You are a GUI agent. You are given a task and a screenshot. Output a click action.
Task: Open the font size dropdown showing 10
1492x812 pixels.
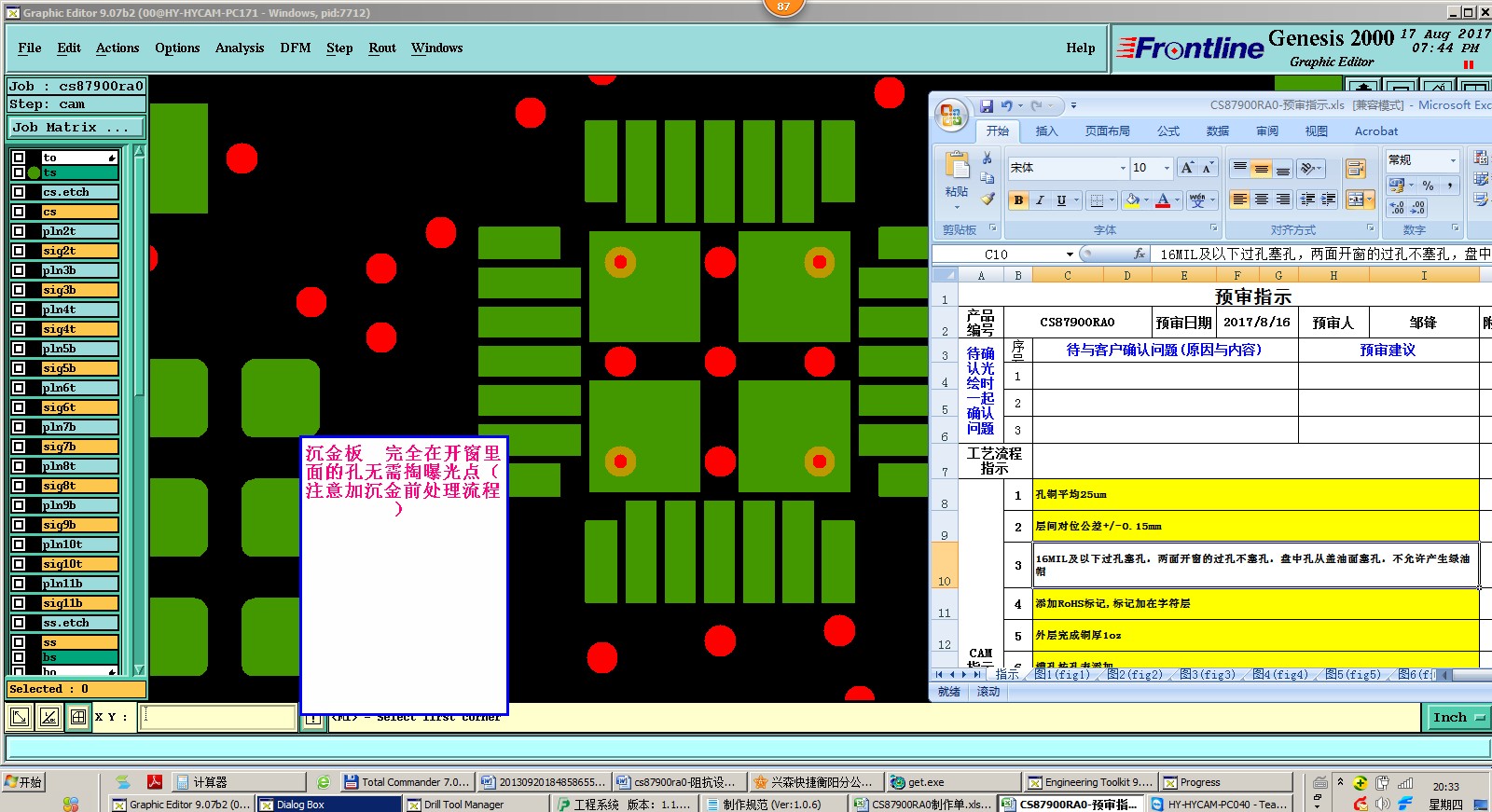(1167, 168)
